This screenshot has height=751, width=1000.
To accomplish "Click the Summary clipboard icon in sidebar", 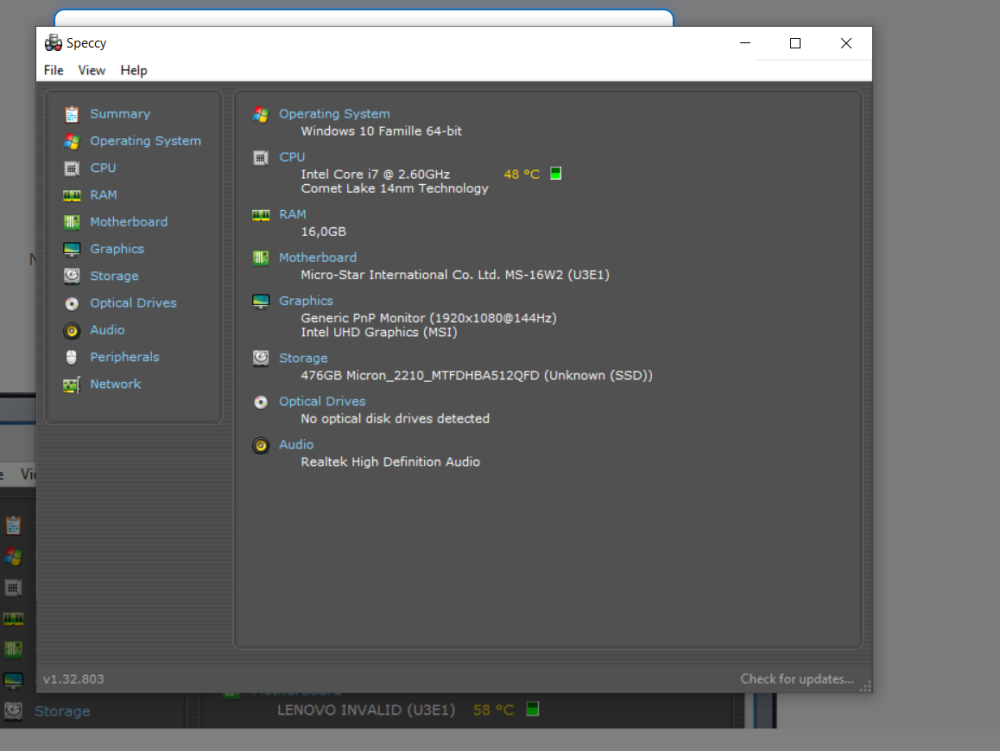I will tap(72, 114).
